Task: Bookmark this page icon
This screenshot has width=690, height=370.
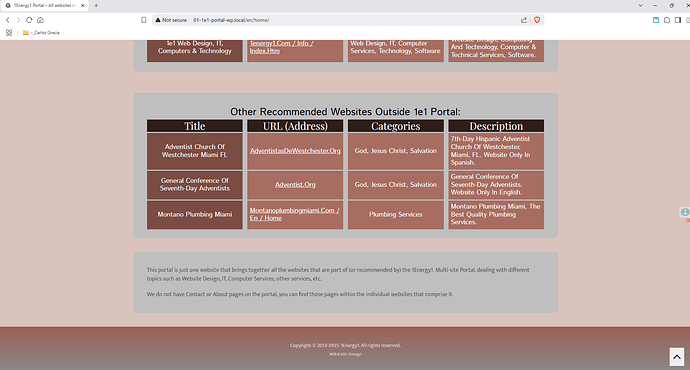Action: coord(143,20)
